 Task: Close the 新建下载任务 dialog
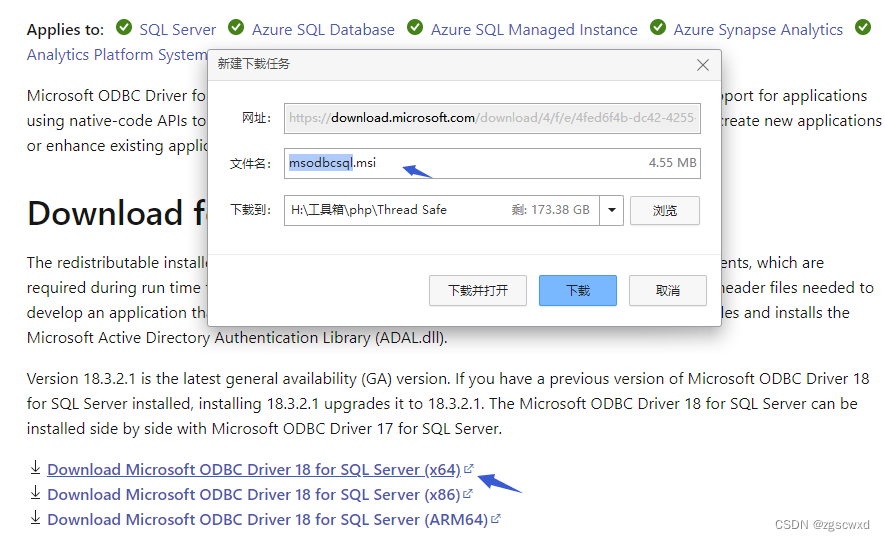click(x=703, y=65)
